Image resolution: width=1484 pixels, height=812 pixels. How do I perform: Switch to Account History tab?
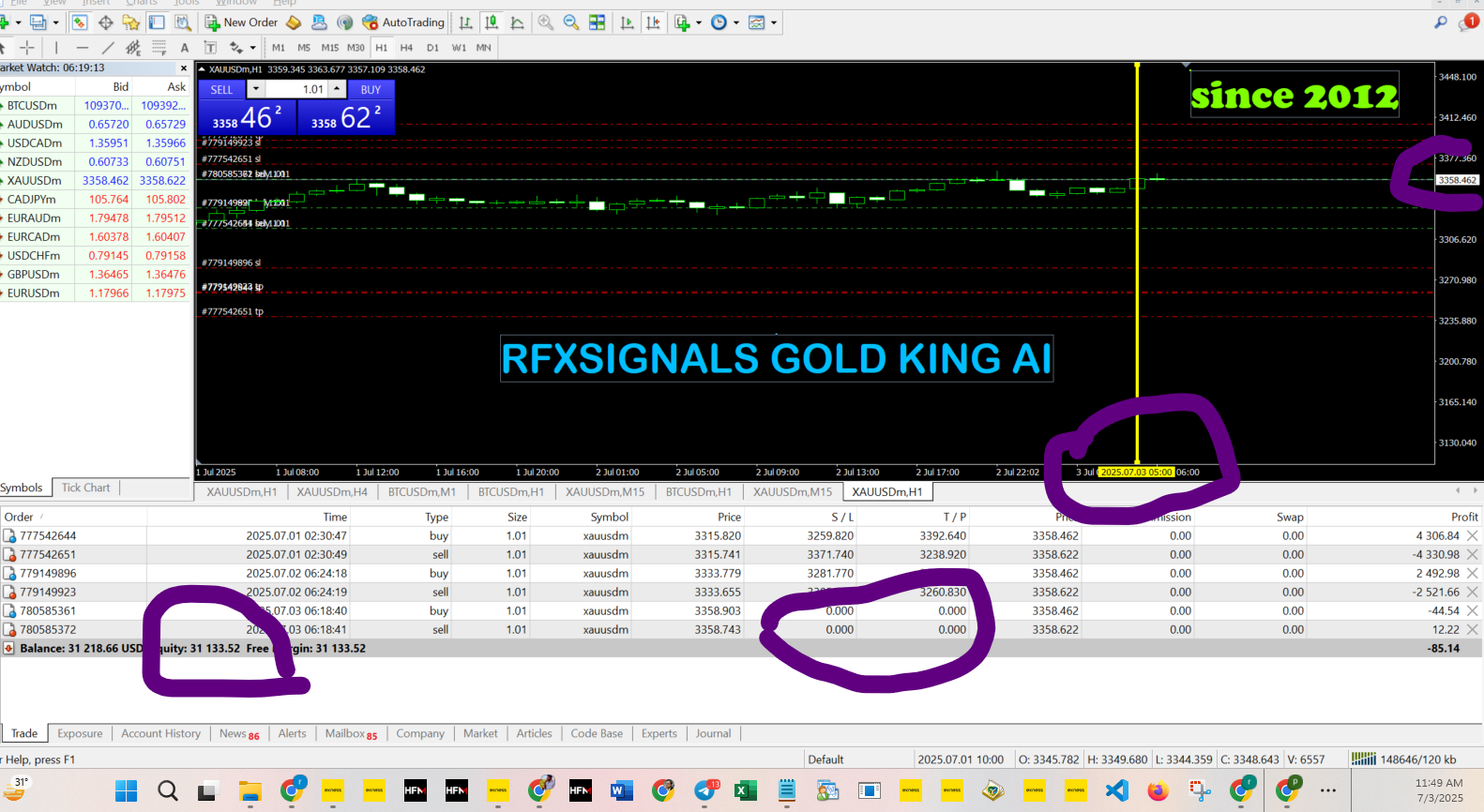(160, 733)
